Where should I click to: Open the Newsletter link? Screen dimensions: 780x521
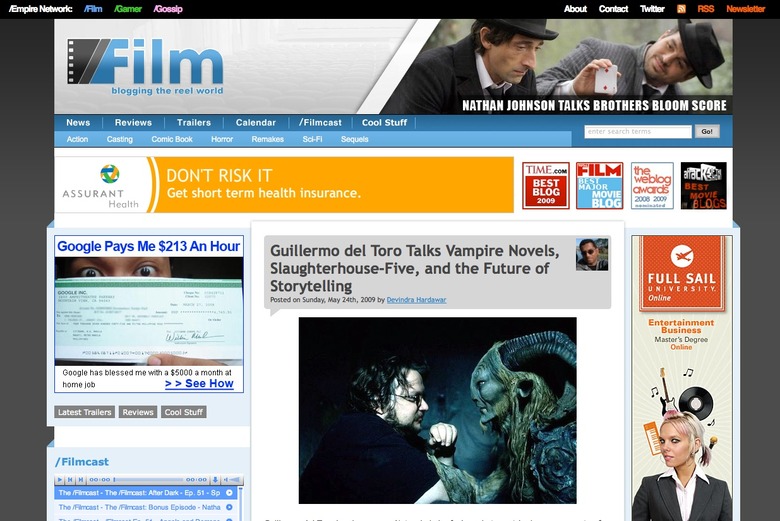[x=745, y=9]
